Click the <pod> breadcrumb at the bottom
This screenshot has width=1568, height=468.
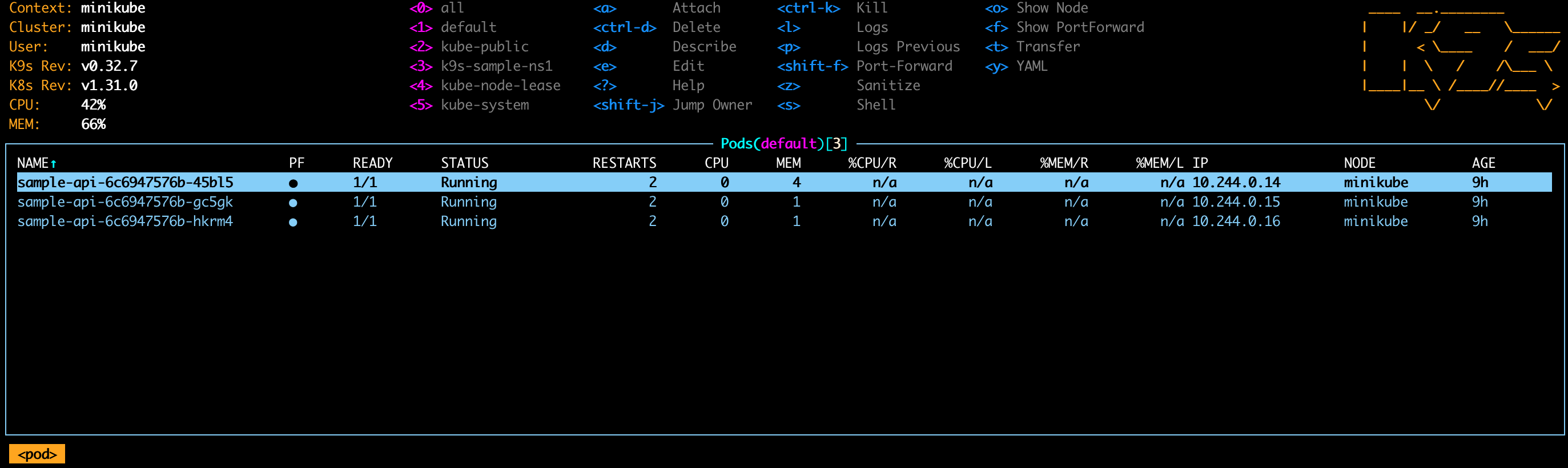(37, 454)
